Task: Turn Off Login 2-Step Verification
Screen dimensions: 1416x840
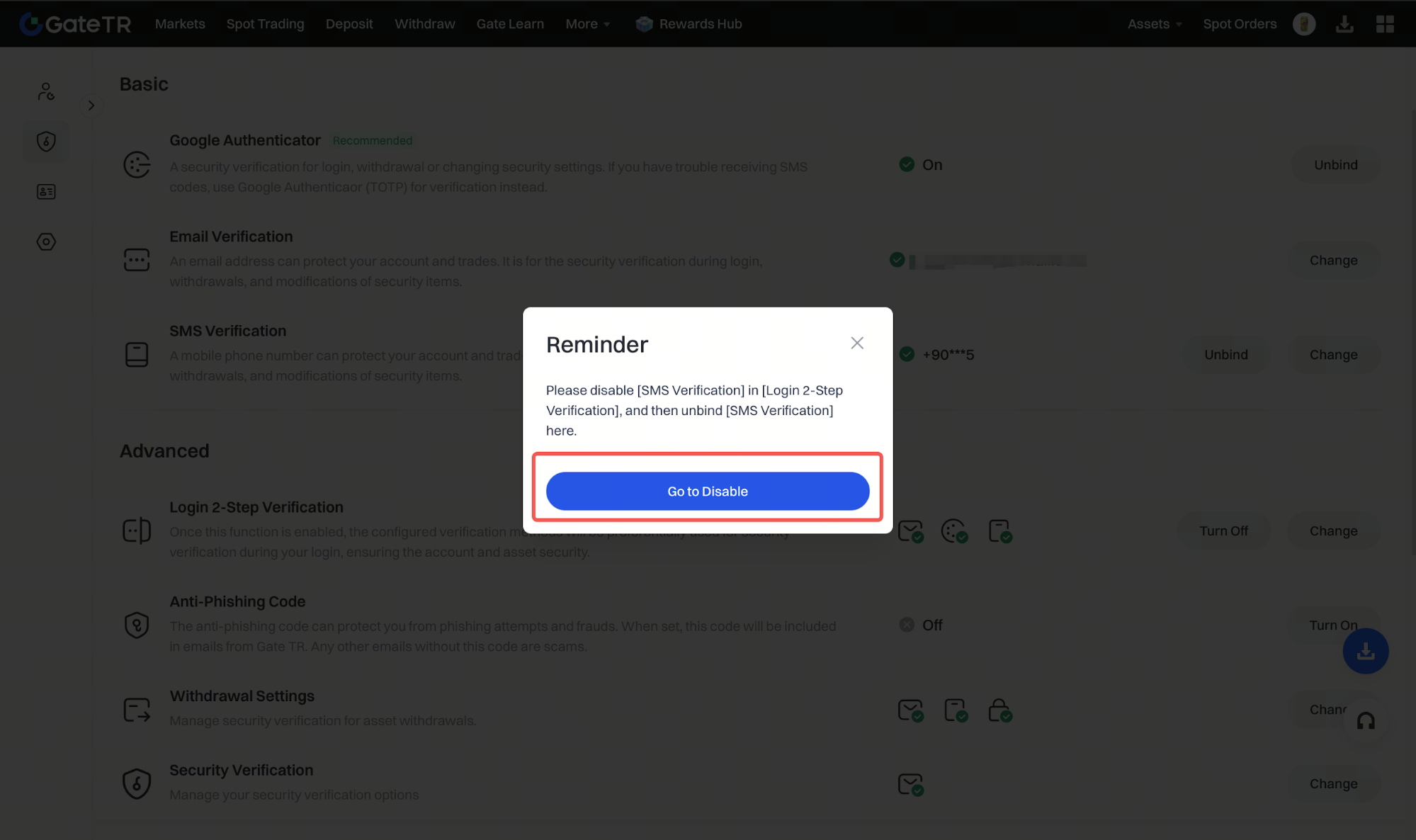Action: tap(1223, 531)
